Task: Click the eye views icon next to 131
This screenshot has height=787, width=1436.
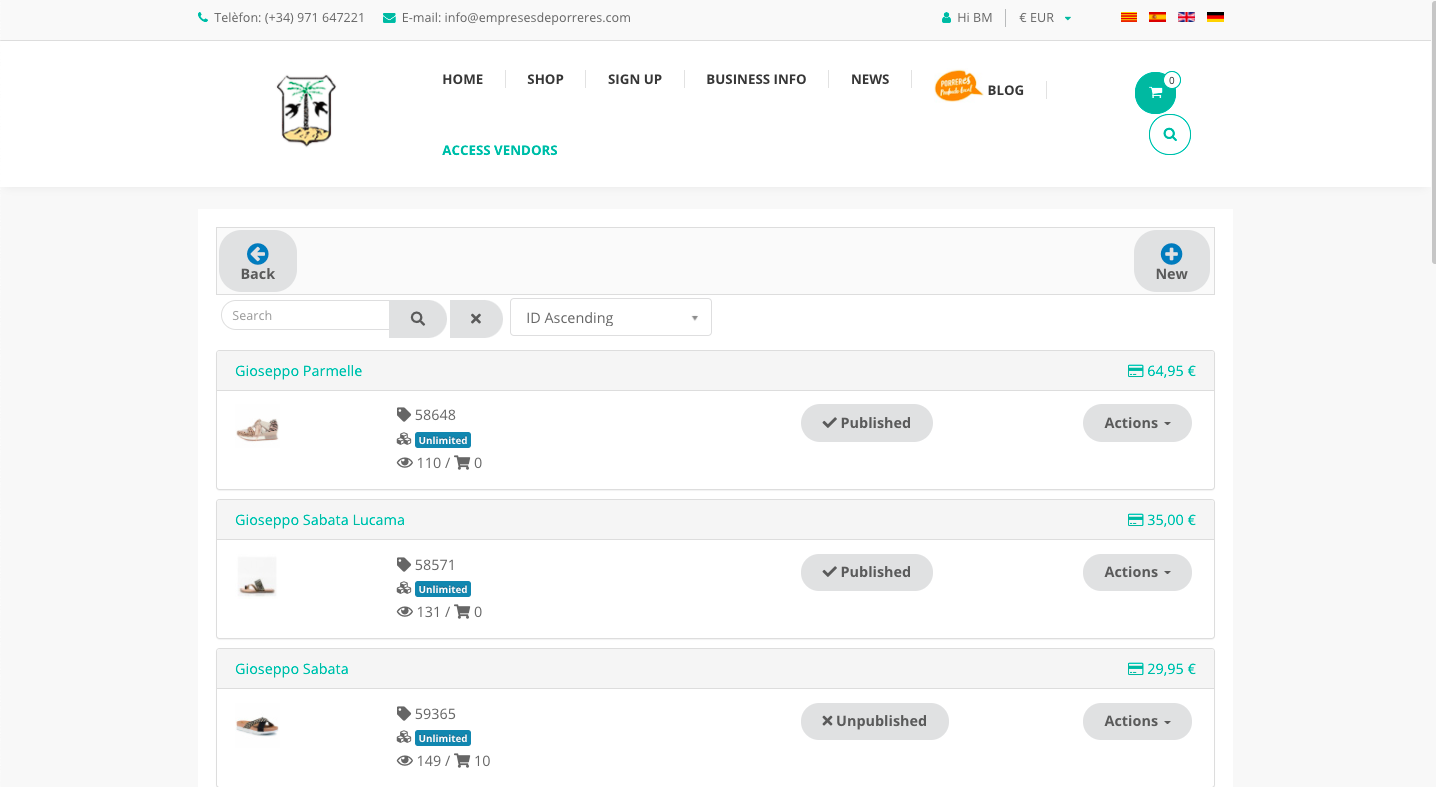Action: [x=405, y=612]
